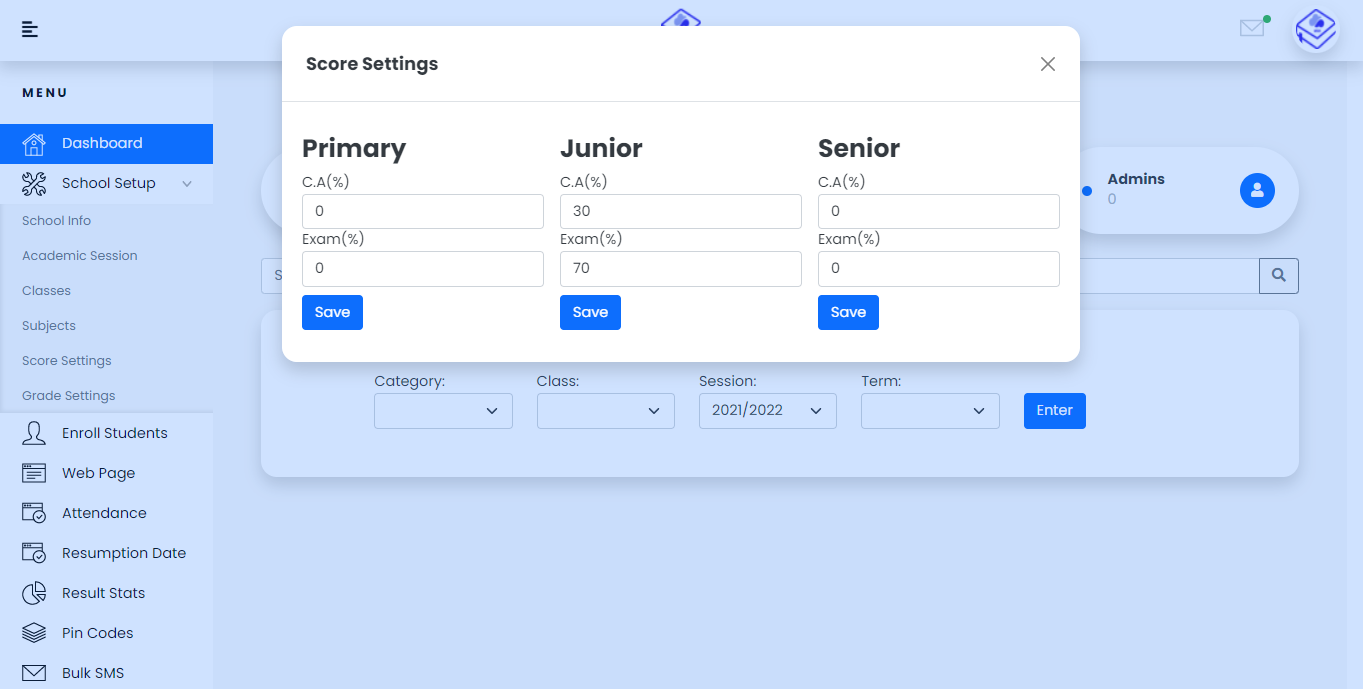Open the Term dropdown
1363x689 pixels.
[x=930, y=411]
